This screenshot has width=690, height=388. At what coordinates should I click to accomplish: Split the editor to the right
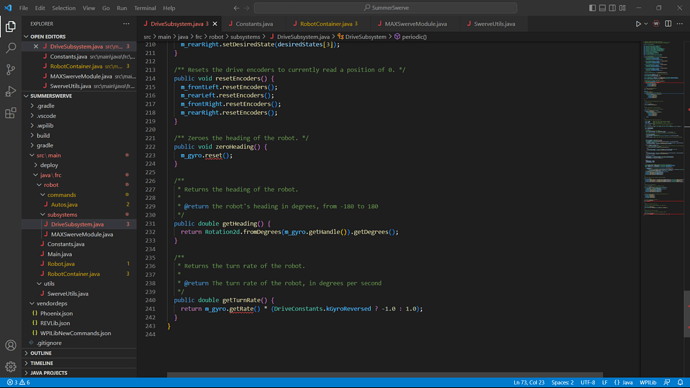668,24
